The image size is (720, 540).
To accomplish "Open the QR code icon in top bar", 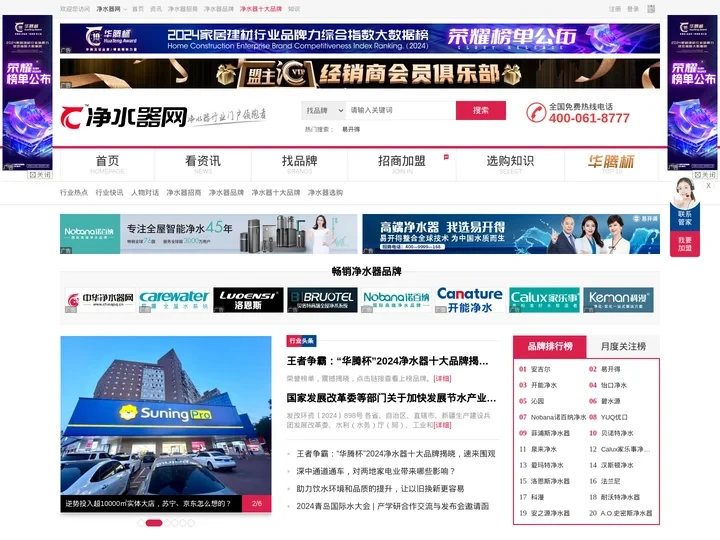I will (x=651, y=9).
